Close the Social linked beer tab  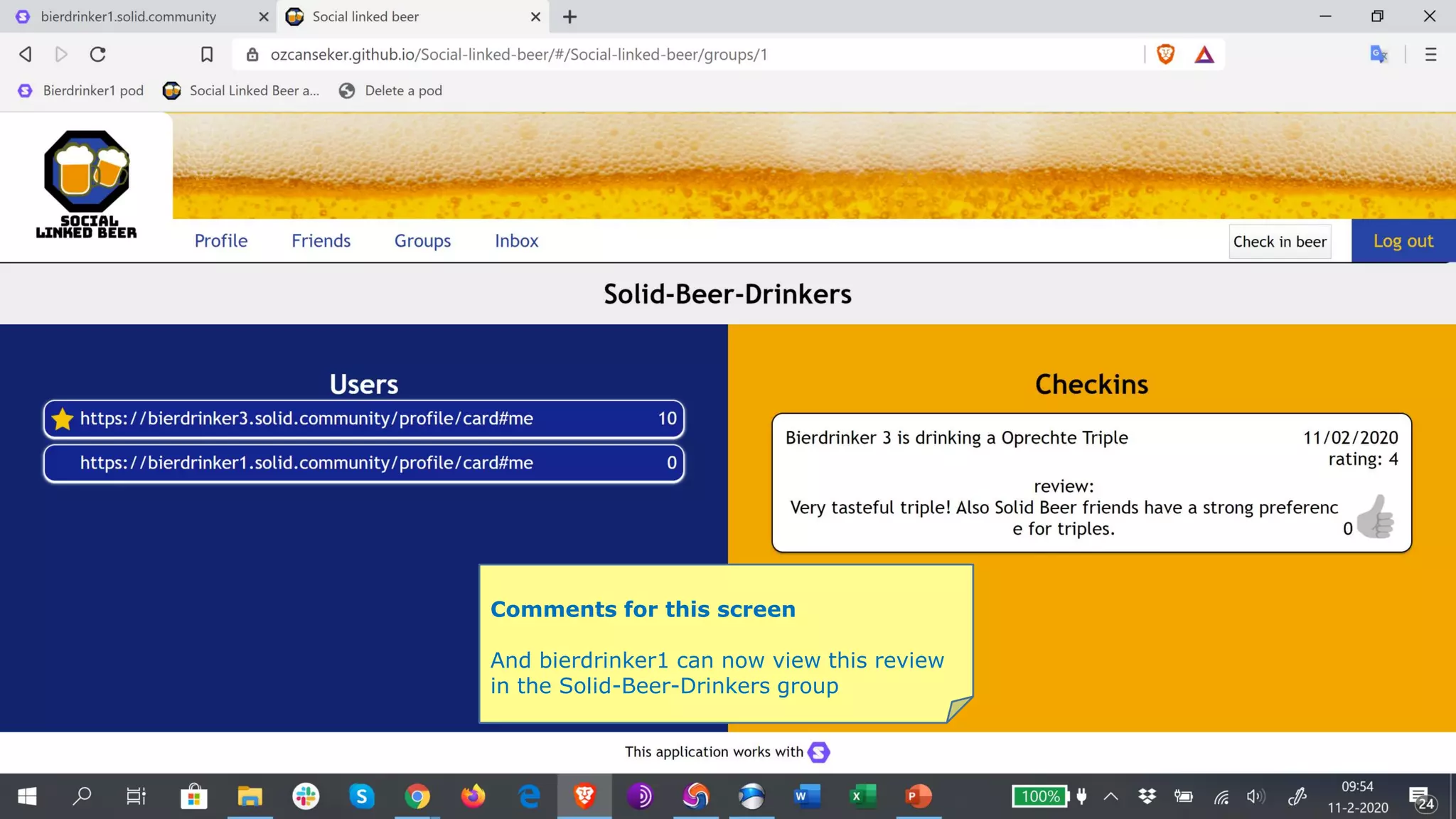(x=535, y=16)
